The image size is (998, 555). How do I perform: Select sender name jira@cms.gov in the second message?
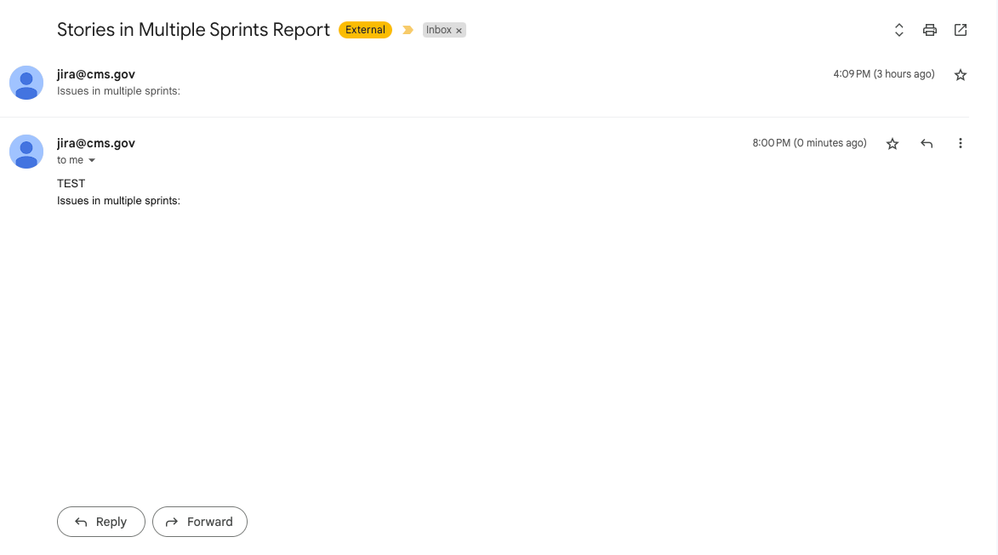coord(96,143)
